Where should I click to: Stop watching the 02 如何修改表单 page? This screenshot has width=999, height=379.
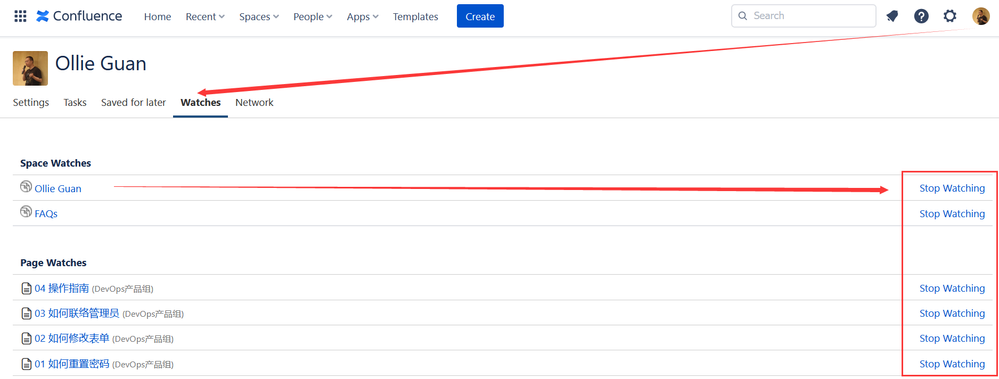coord(952,338)
